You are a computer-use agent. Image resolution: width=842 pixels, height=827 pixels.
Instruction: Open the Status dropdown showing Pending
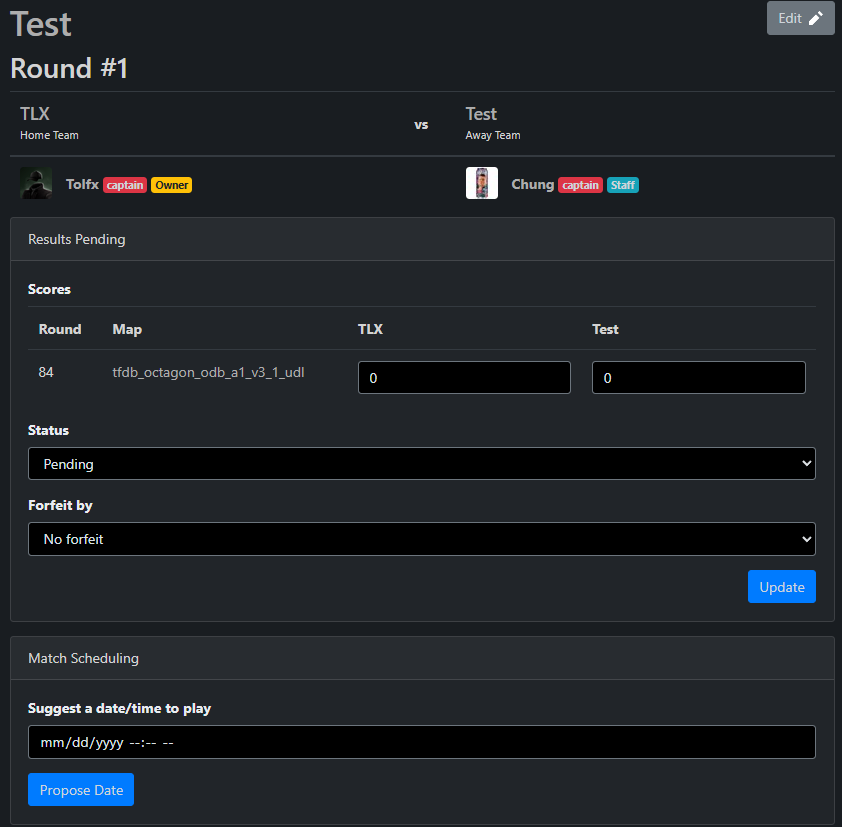point(421,464)
